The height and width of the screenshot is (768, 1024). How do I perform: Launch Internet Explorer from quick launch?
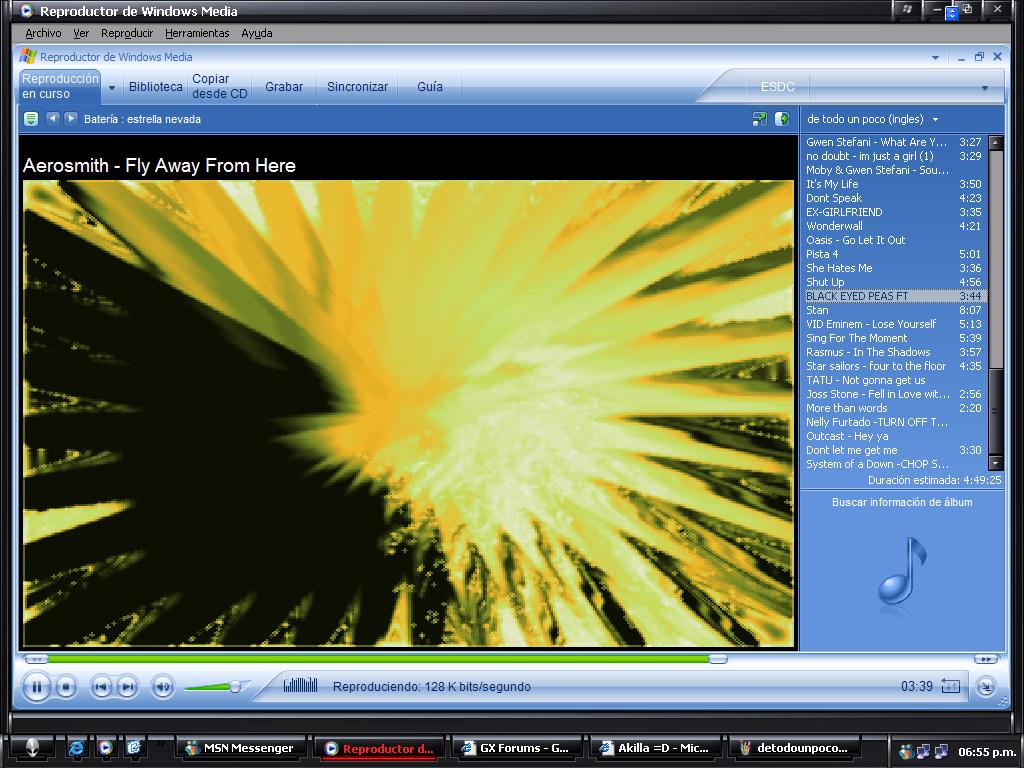coord(76,748)
